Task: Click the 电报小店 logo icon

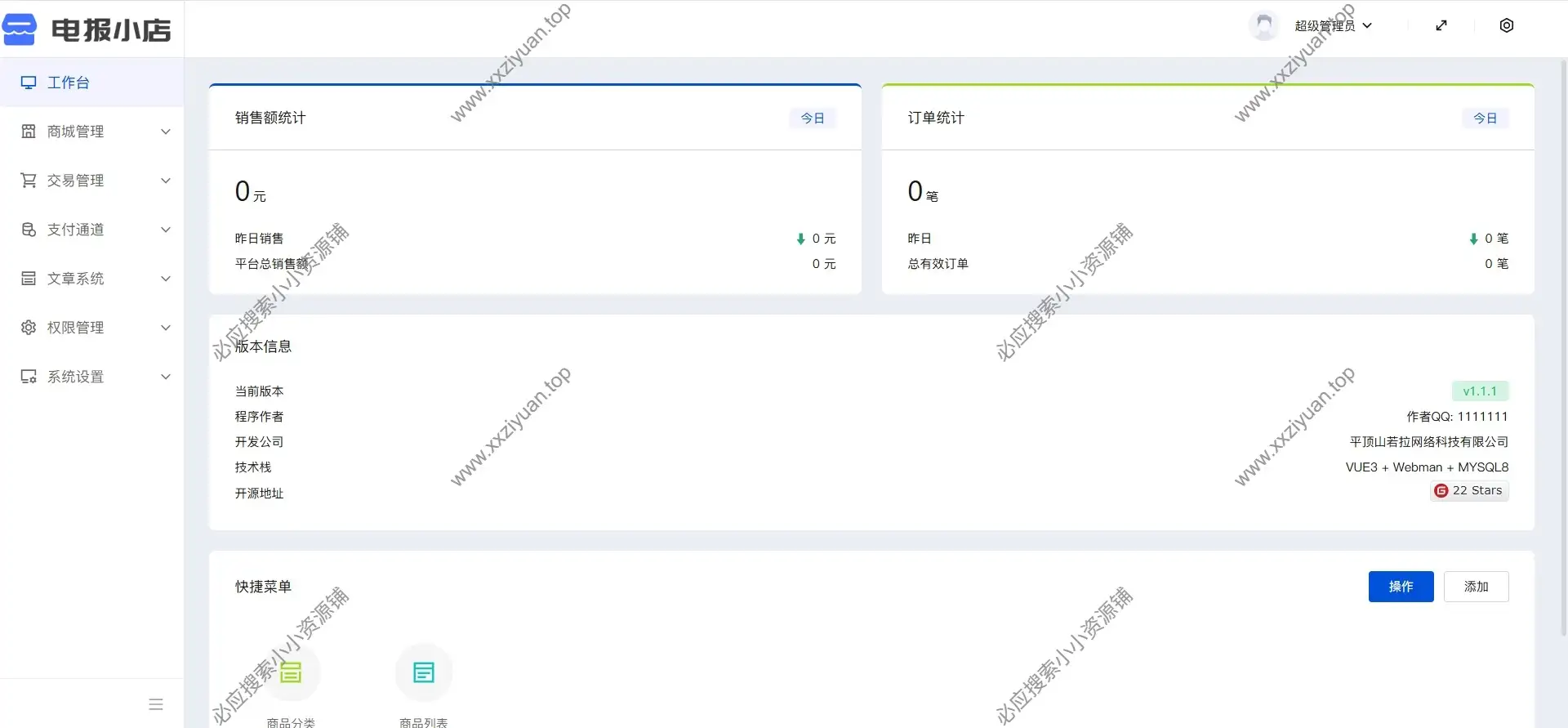Action: point(20,29)
